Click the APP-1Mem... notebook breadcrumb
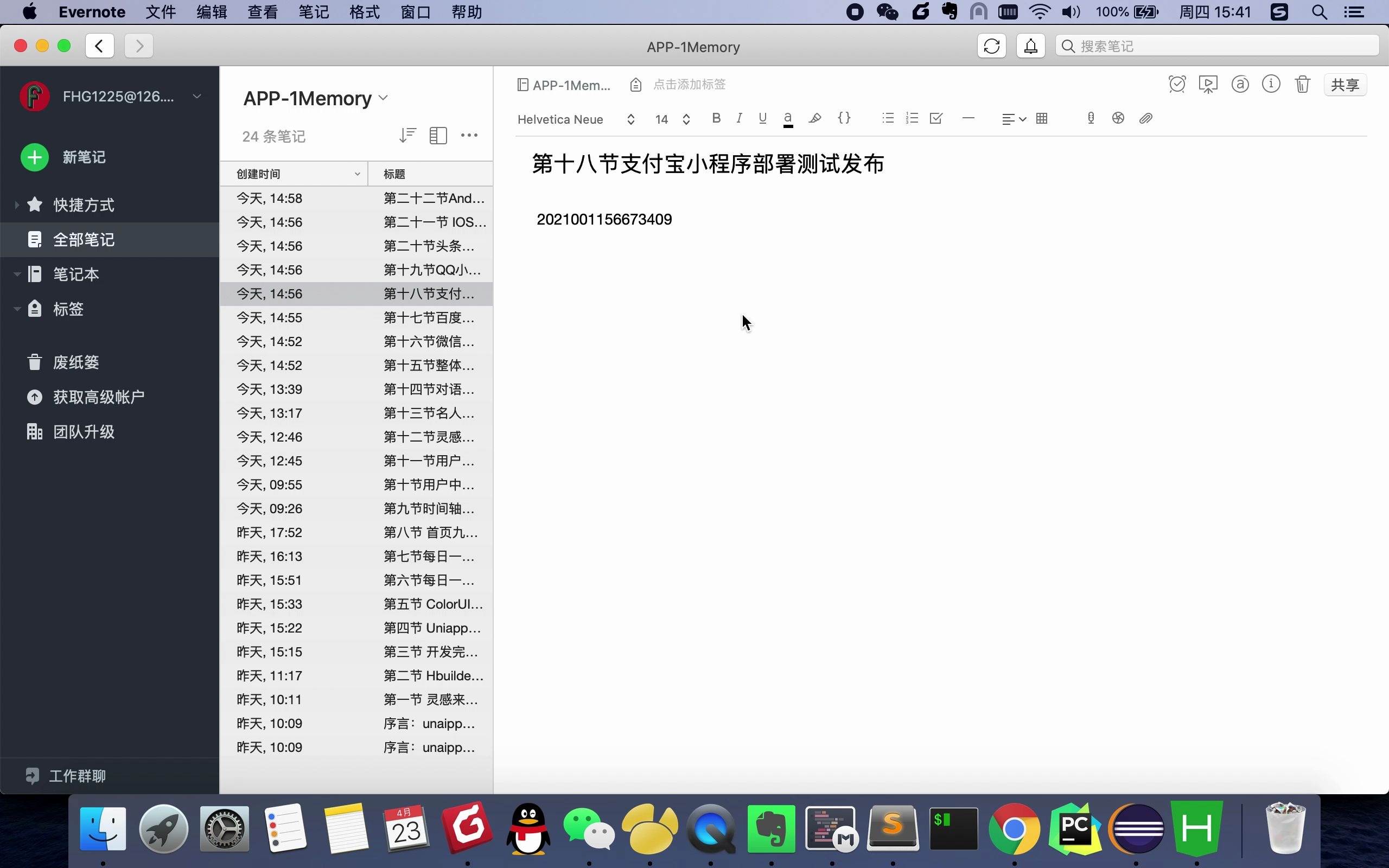1389x868 pixels. click(564, 85)
